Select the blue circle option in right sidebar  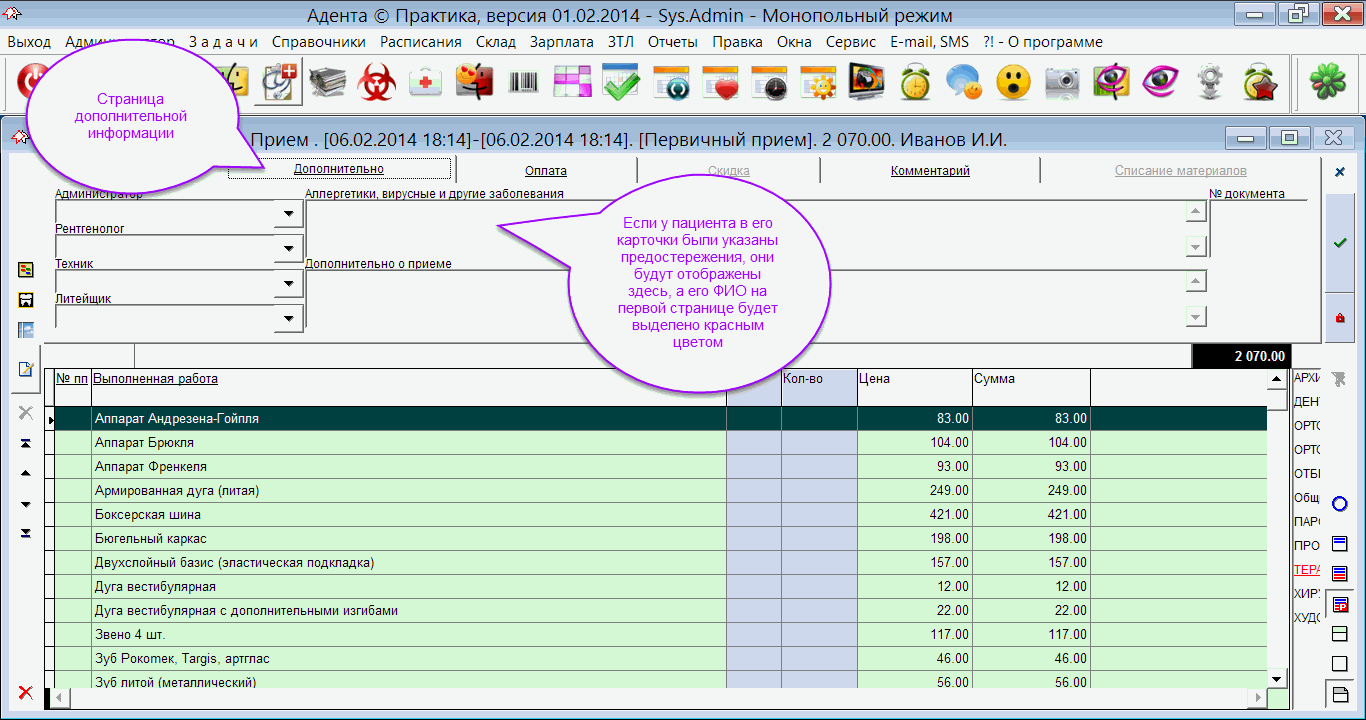point(1340,504)
